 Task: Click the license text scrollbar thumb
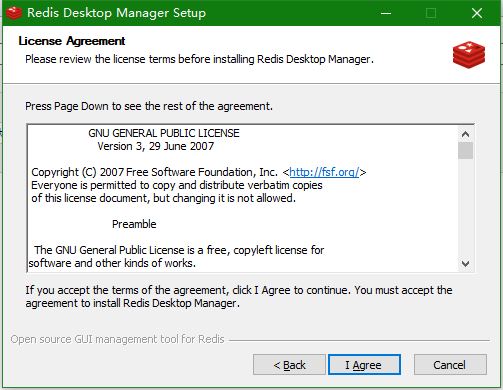pos(465,151)
